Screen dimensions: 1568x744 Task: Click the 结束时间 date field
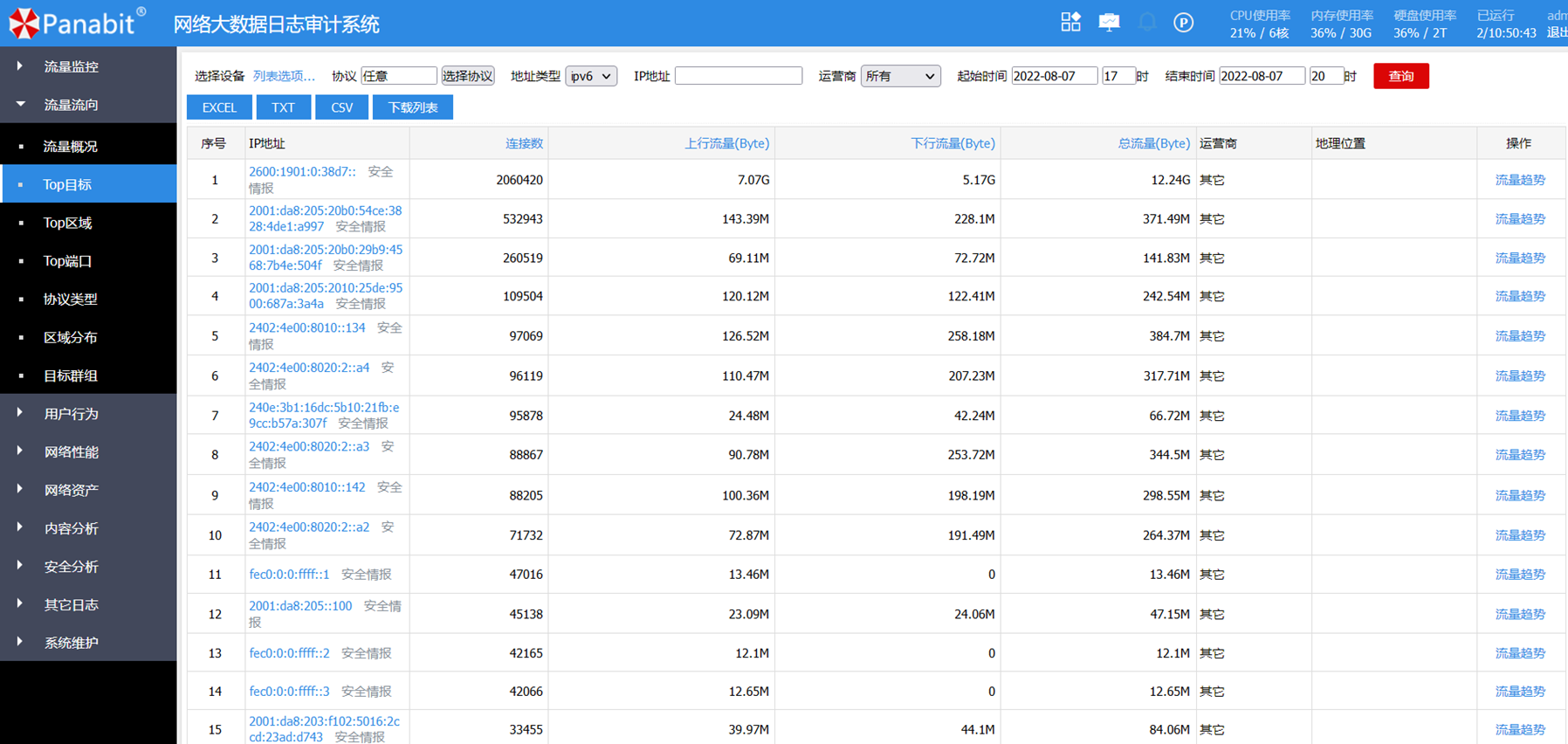(x=1262, y=76)
